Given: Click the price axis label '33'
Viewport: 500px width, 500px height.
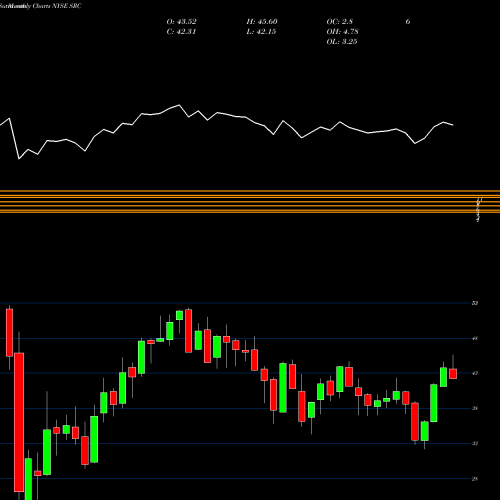Looking at the screenshot, I should tap(475, 443).
